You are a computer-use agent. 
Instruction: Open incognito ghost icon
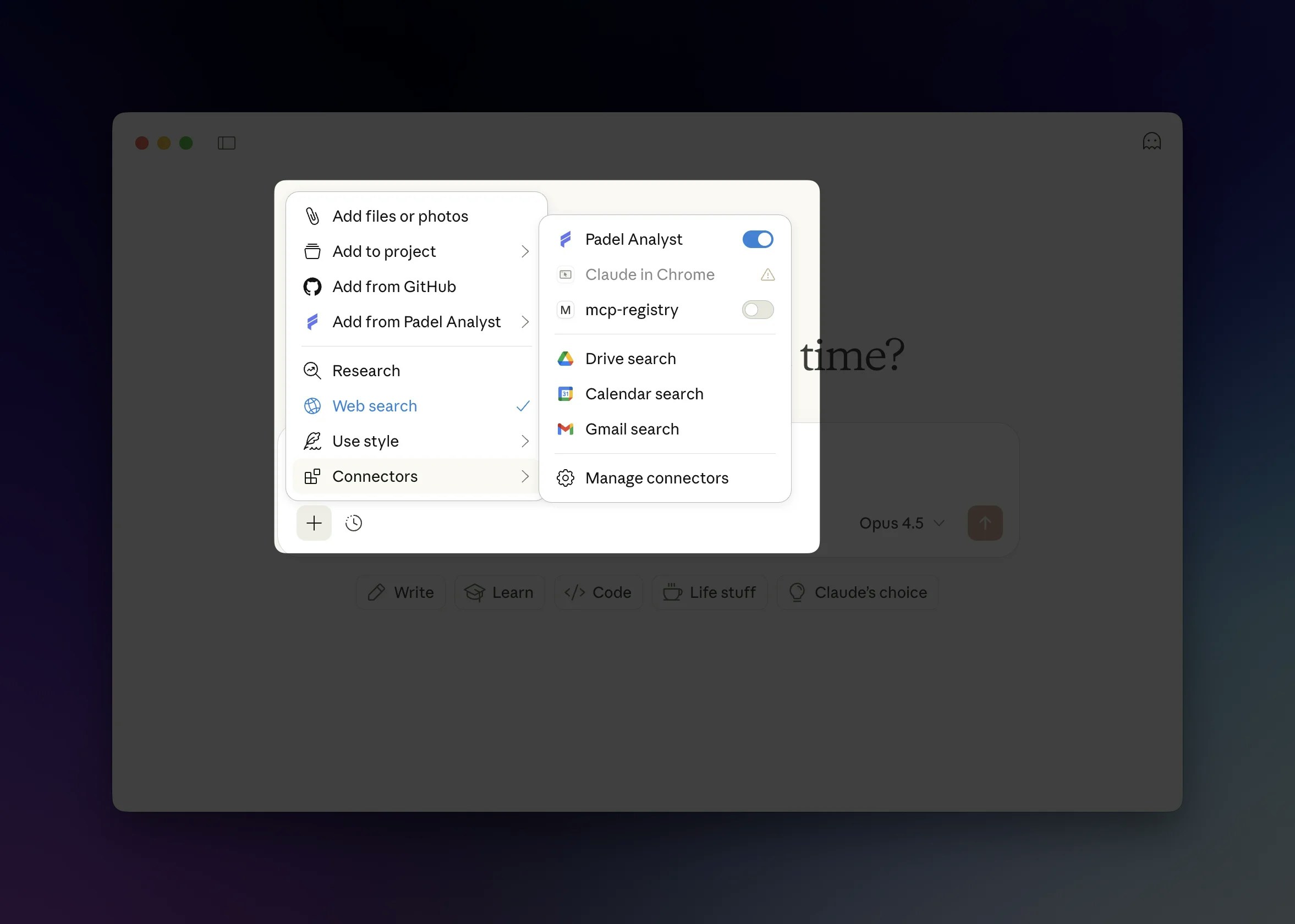pos(1151,142)
